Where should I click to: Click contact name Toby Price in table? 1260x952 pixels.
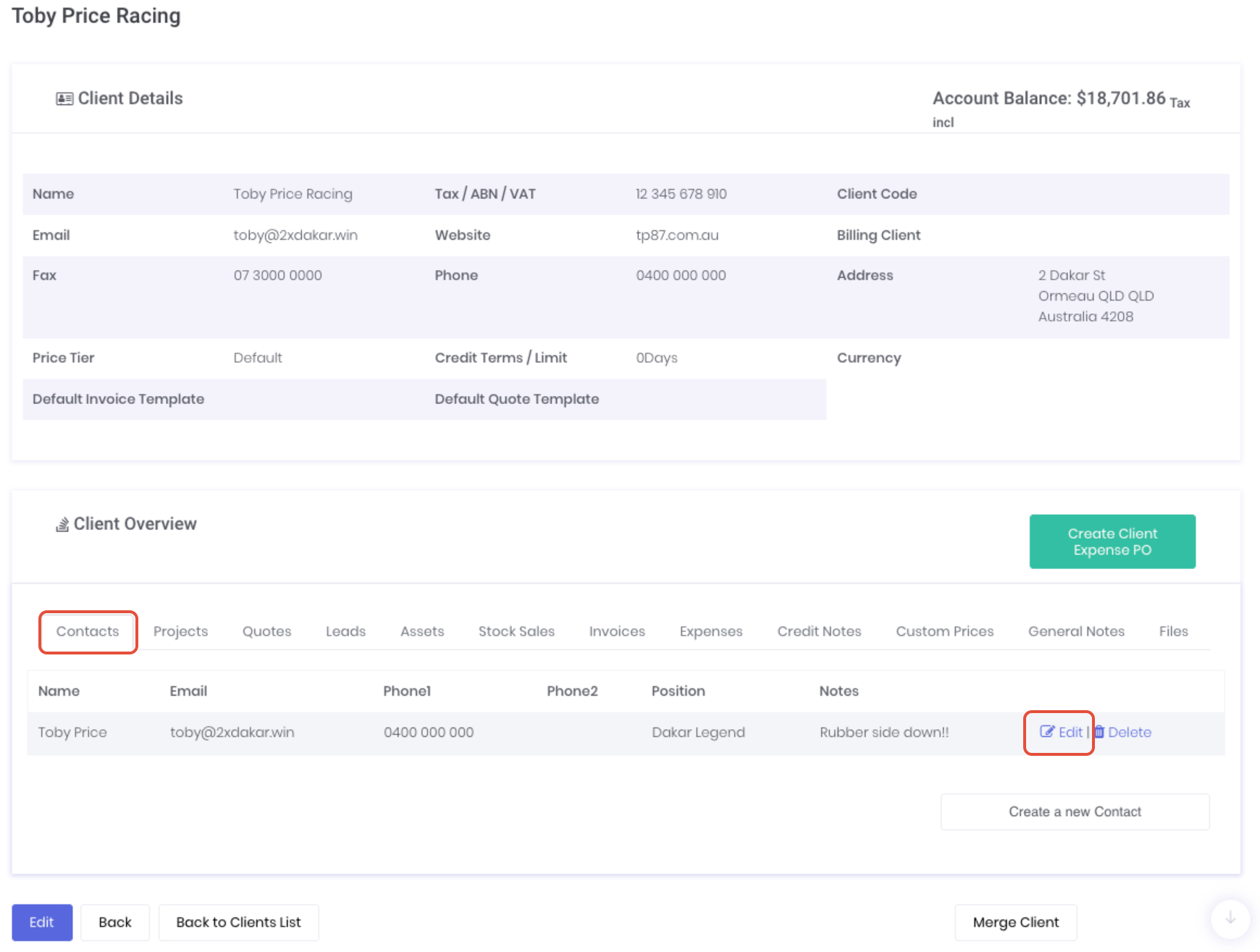tap(72, 732)
